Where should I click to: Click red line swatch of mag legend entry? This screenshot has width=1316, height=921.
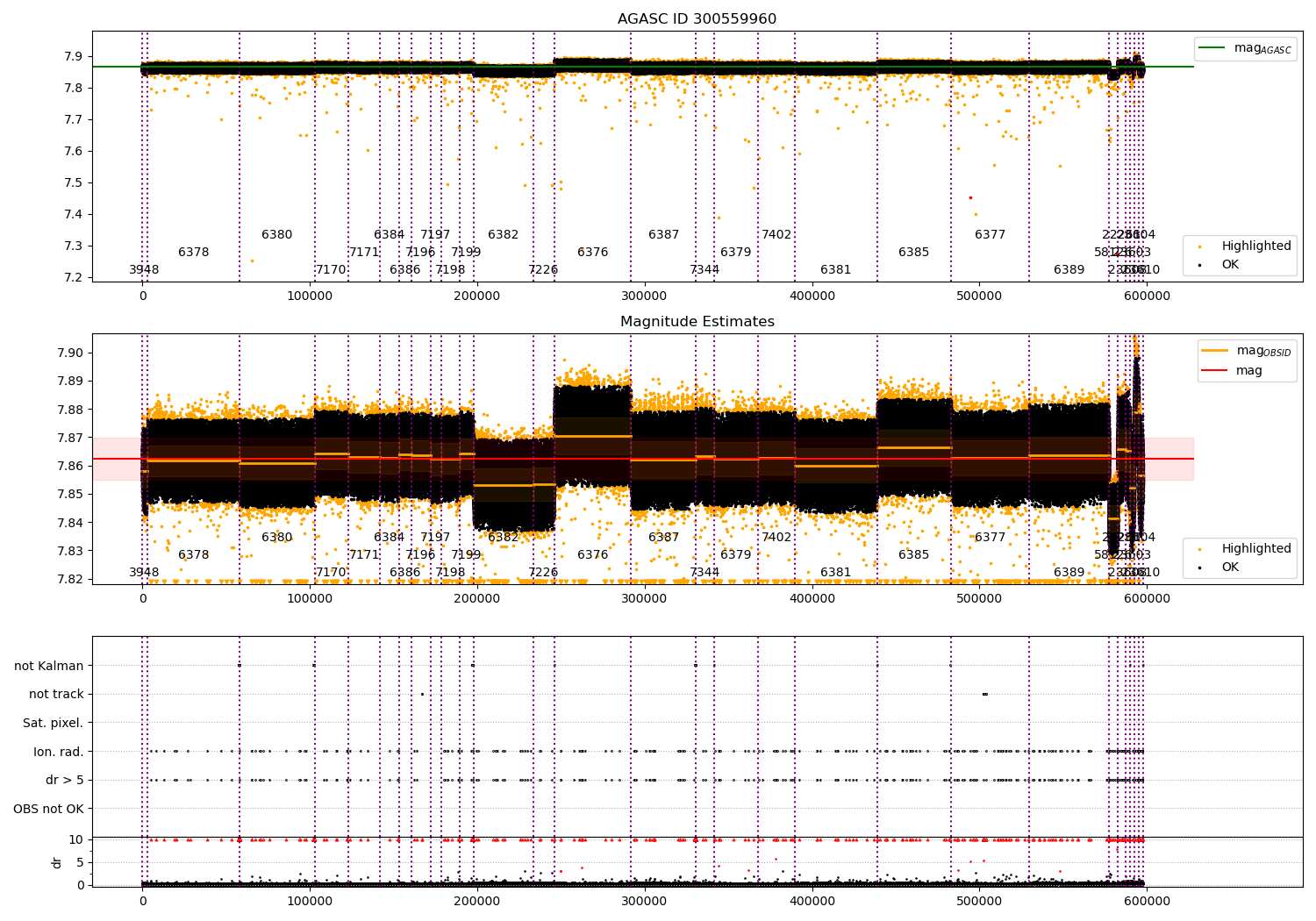tap(1215, 370)
